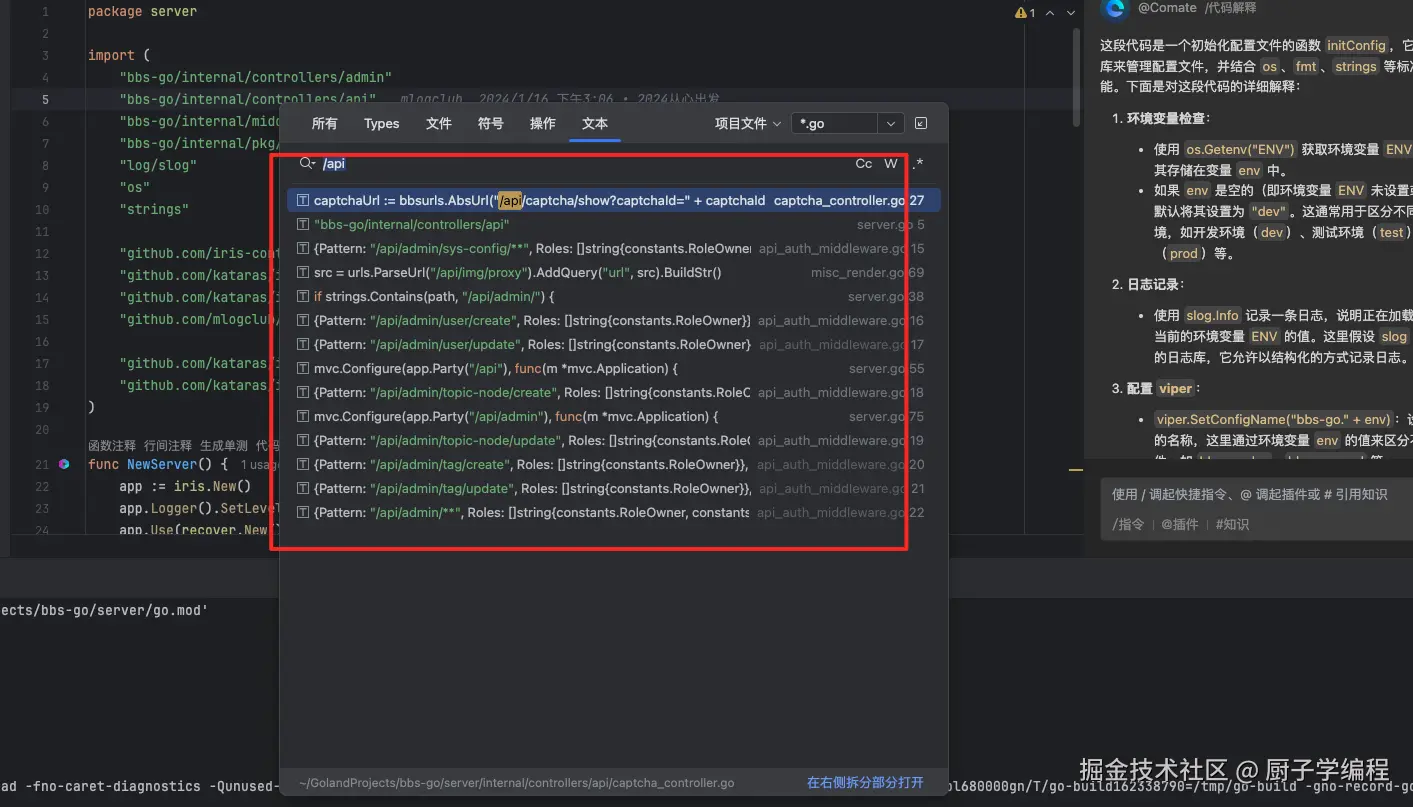Click the warning indicator showing 1 problem
1413x807 pixels.
click(x=1025, y=13)
